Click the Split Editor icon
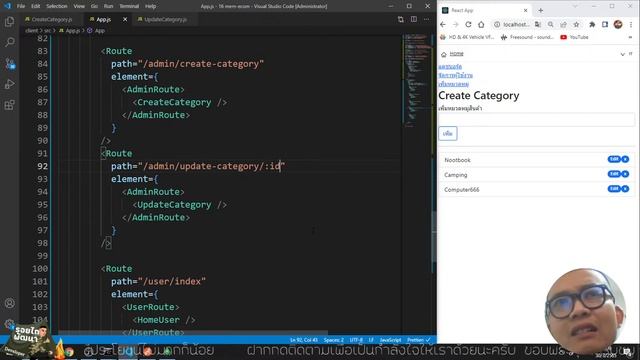Image resolution: width=640 pixels, height=360 pixels. (414, 19)
